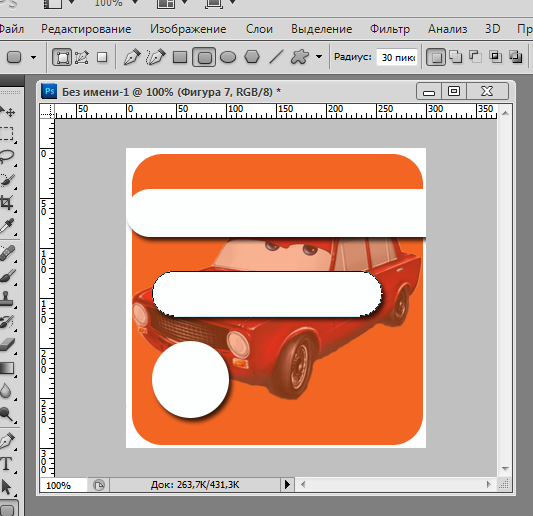Select the Rectangular Marquee tool
Viewport: 533px width, 516px height.
(x=7, y=134)
